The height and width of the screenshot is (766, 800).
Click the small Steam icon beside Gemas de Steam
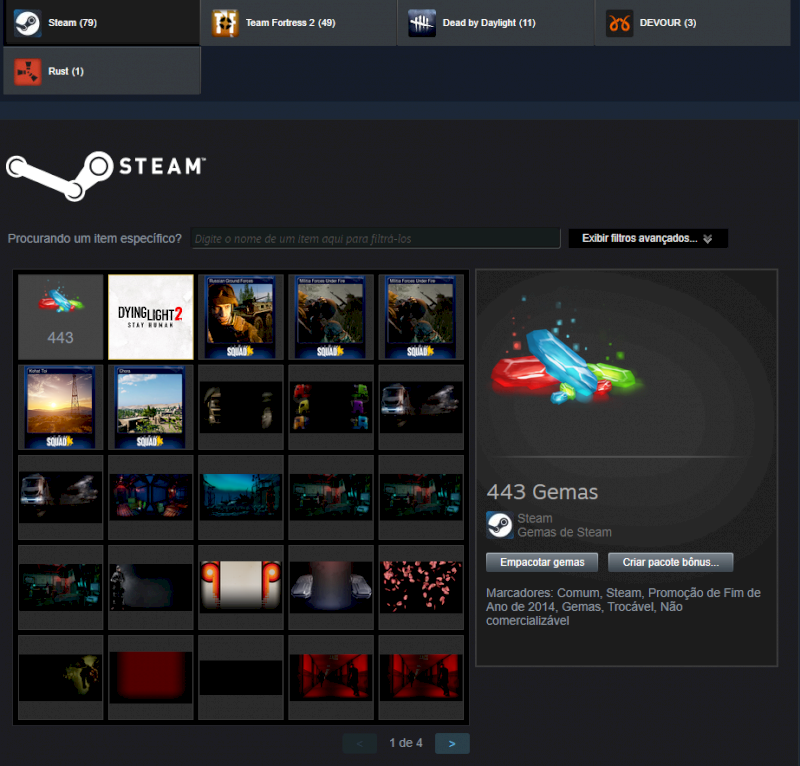click(499, 525)
